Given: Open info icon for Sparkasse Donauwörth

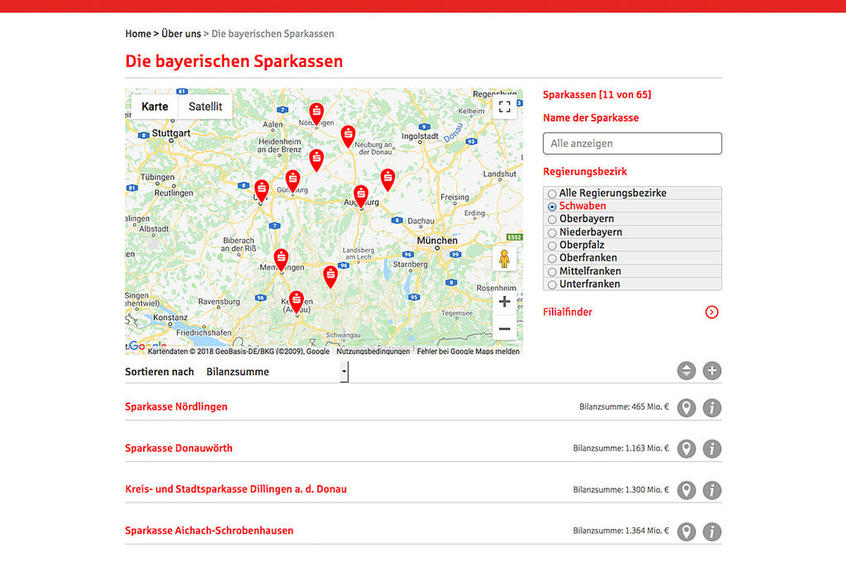Looking at the screenshot, I should coord(712,449).
